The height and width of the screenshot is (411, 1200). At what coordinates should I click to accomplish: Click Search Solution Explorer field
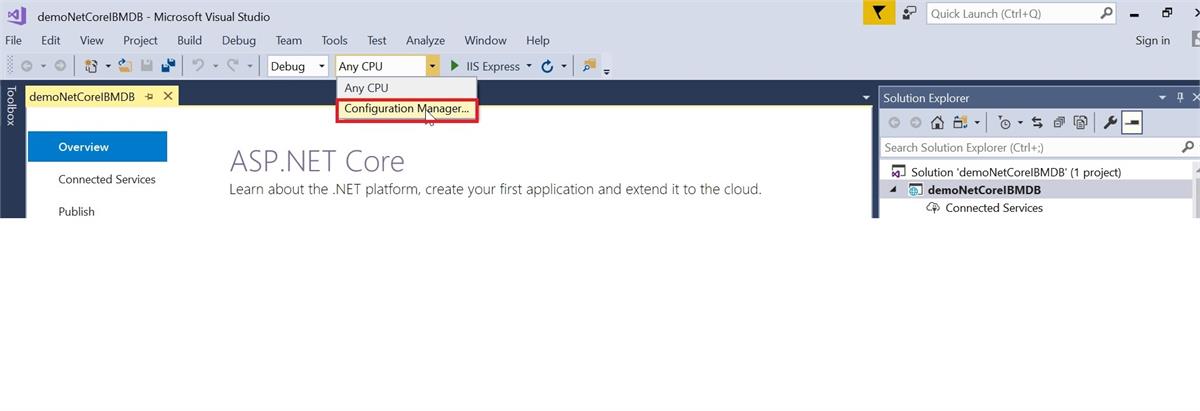(x=1031, y=147)
